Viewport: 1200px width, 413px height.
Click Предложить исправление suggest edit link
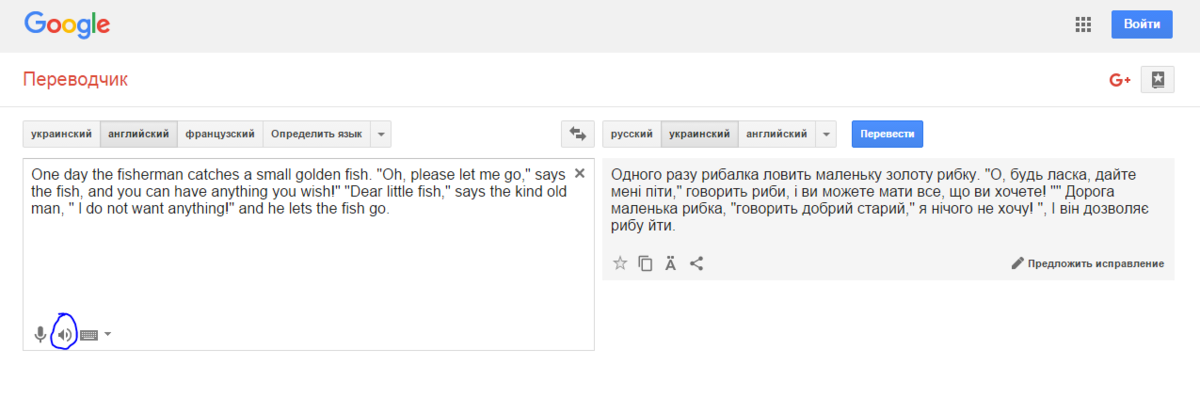pos(1088,263)
